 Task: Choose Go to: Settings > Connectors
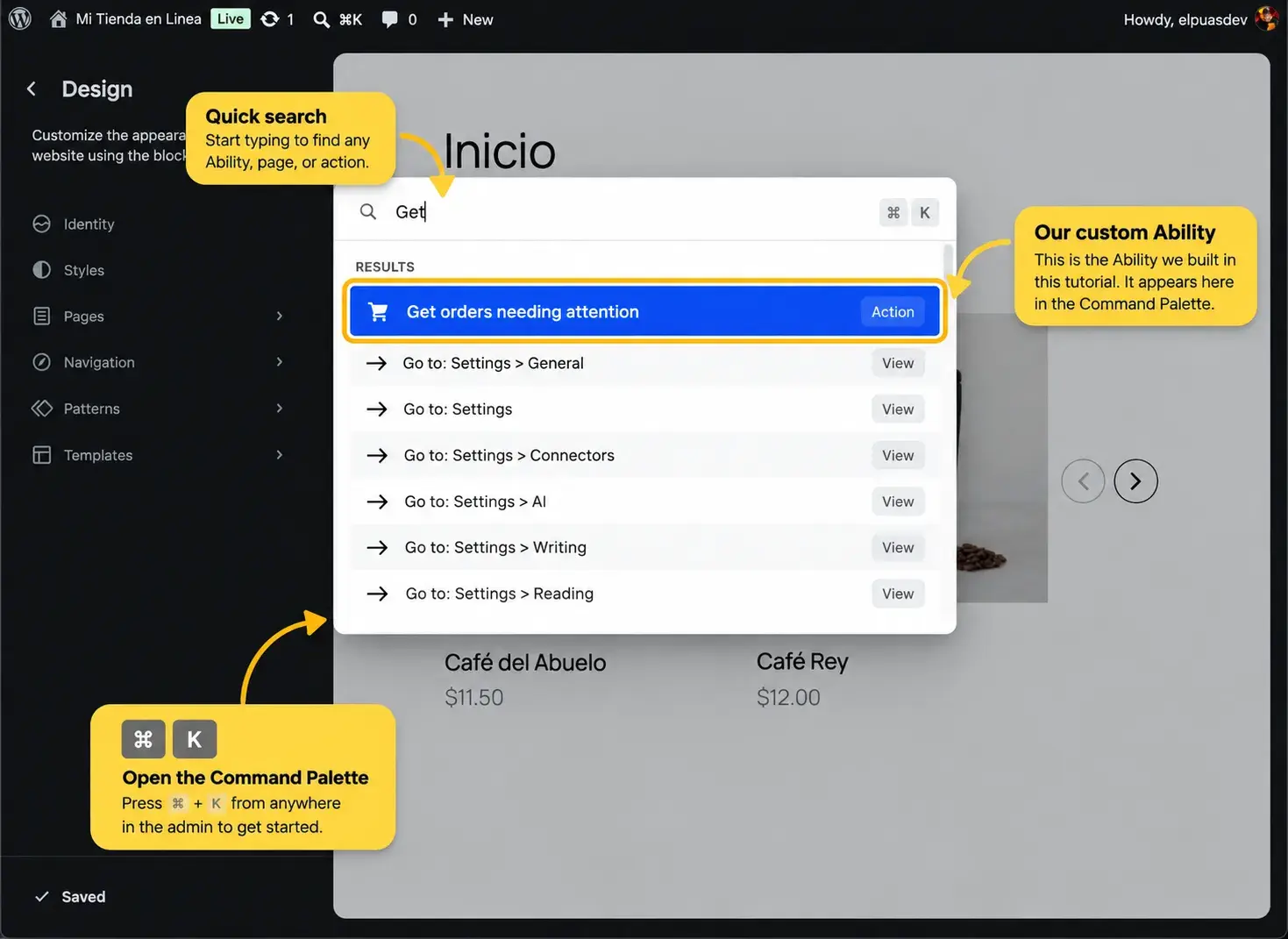[x=644, y=455]
